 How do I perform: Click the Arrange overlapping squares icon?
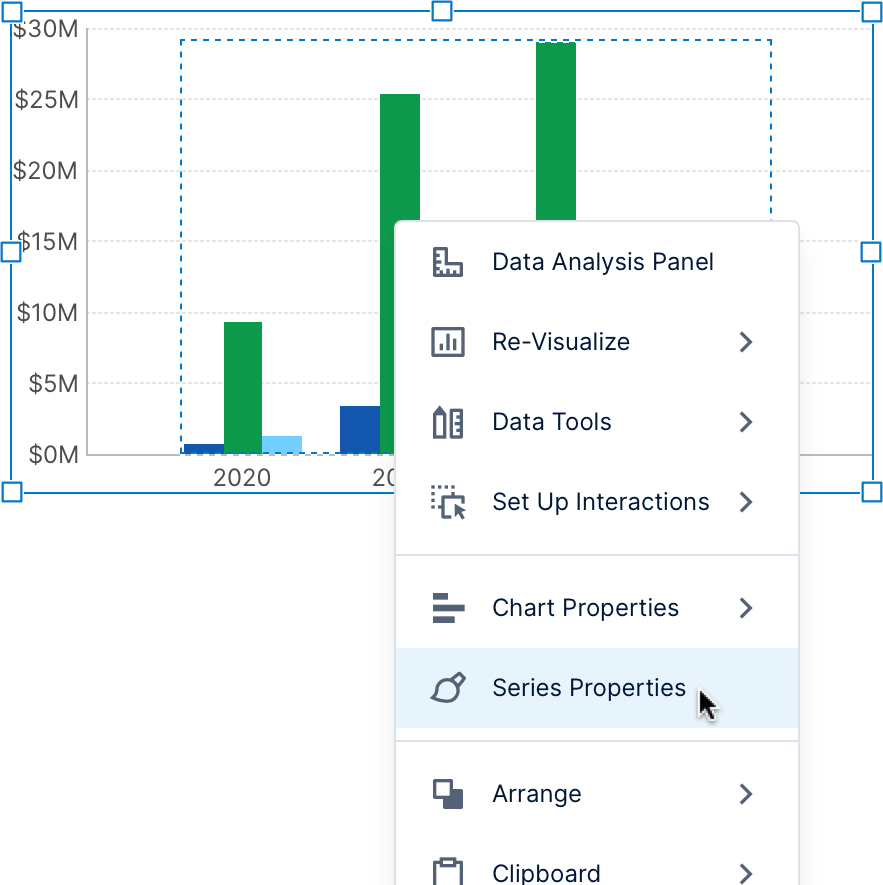[x=447, y=794]
